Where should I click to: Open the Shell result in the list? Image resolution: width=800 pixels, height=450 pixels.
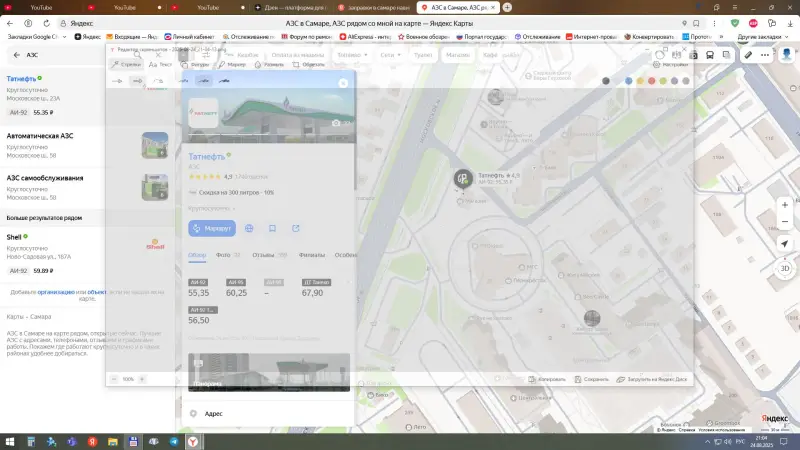point(87,254)
